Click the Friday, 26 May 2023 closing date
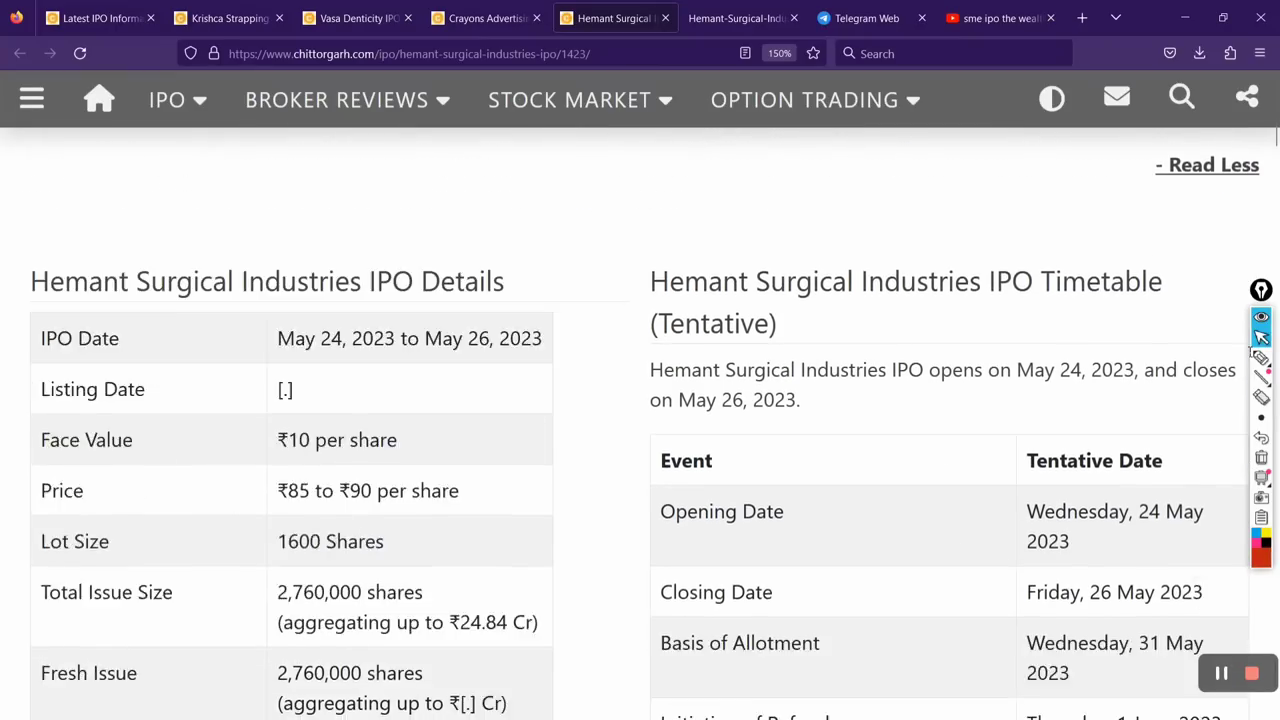Screen dimensions: 1280x720 tap(1114, 592)
